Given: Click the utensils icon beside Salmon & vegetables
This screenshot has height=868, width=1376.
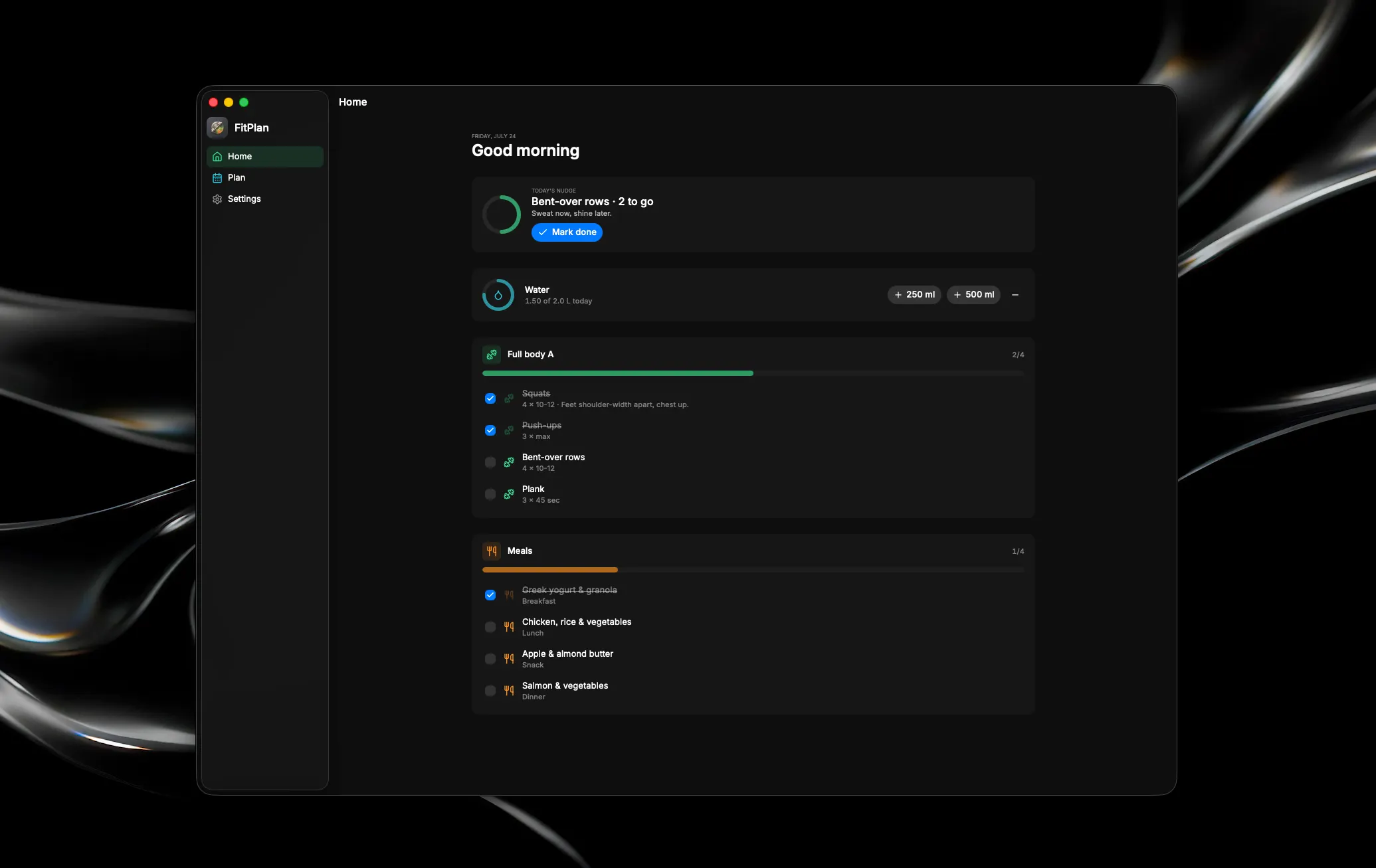Looking at the screenshot, I should coord(509,691).
